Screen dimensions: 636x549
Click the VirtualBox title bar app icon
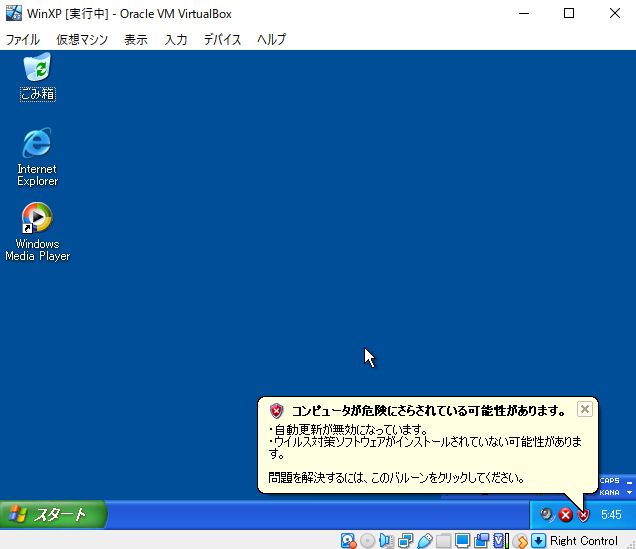click(x=14, y=13)
